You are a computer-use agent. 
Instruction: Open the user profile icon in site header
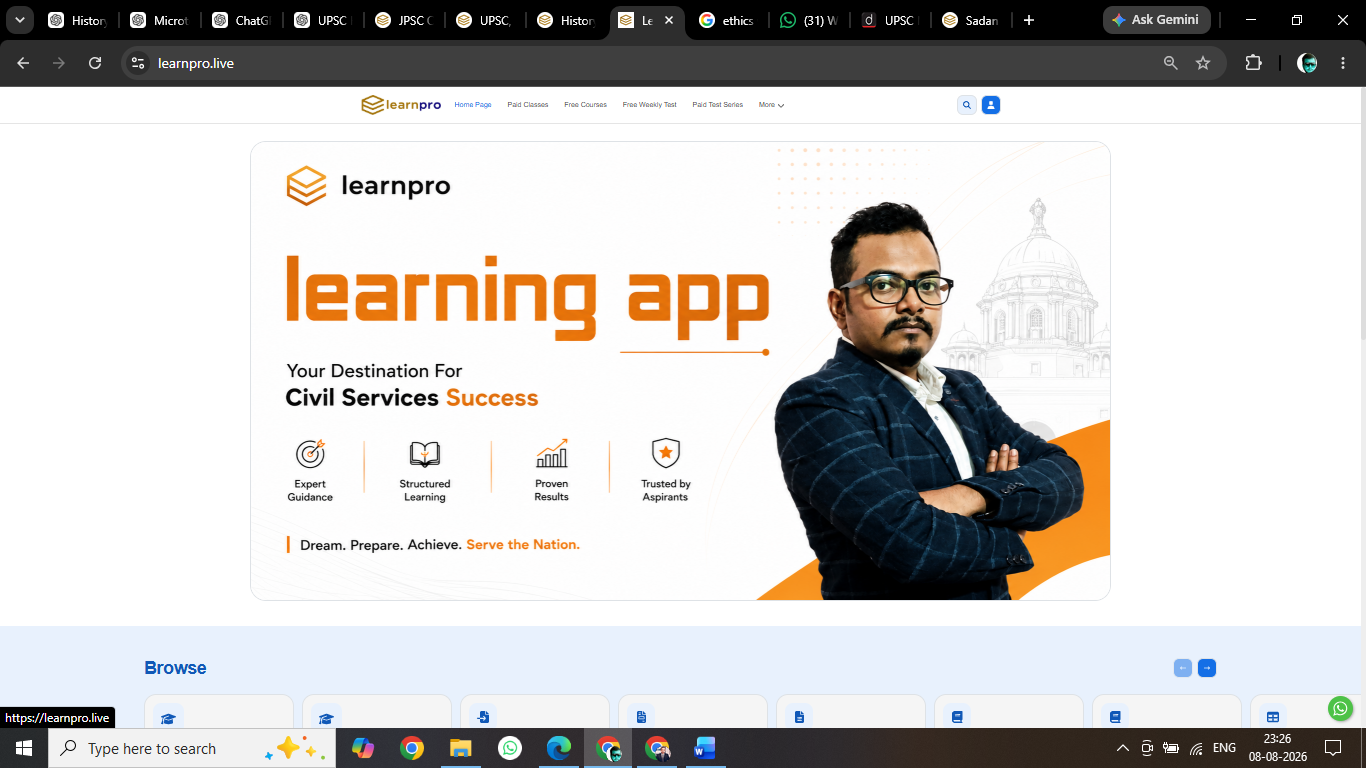pyautogui.click(x=991, y=105)
